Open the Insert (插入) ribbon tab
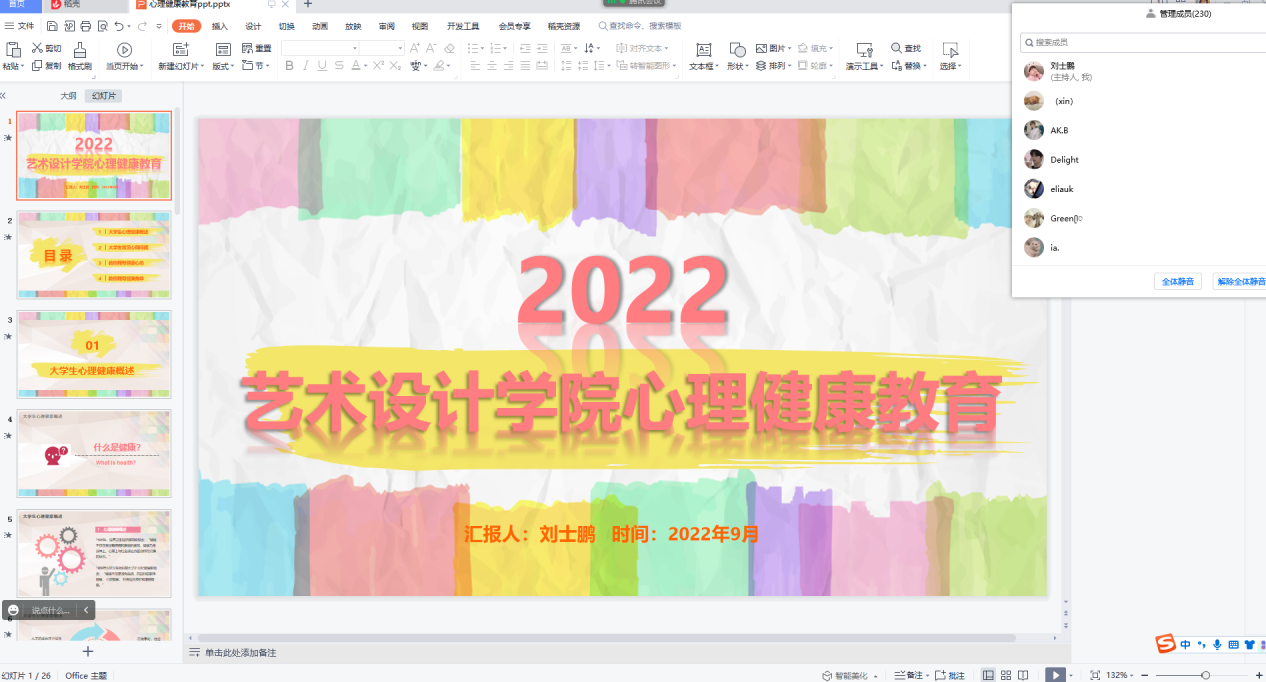This screenshot has height=682, width=1266. coord(219,26)
